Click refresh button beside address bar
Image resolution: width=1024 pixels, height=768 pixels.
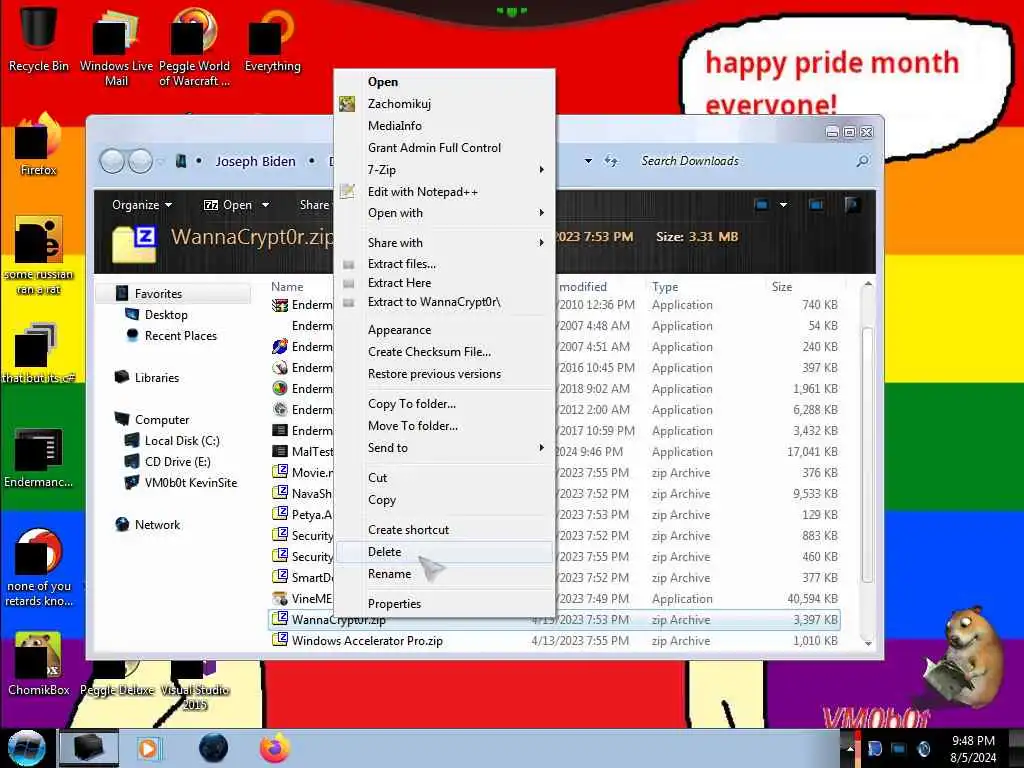click(x=611, y=161)
